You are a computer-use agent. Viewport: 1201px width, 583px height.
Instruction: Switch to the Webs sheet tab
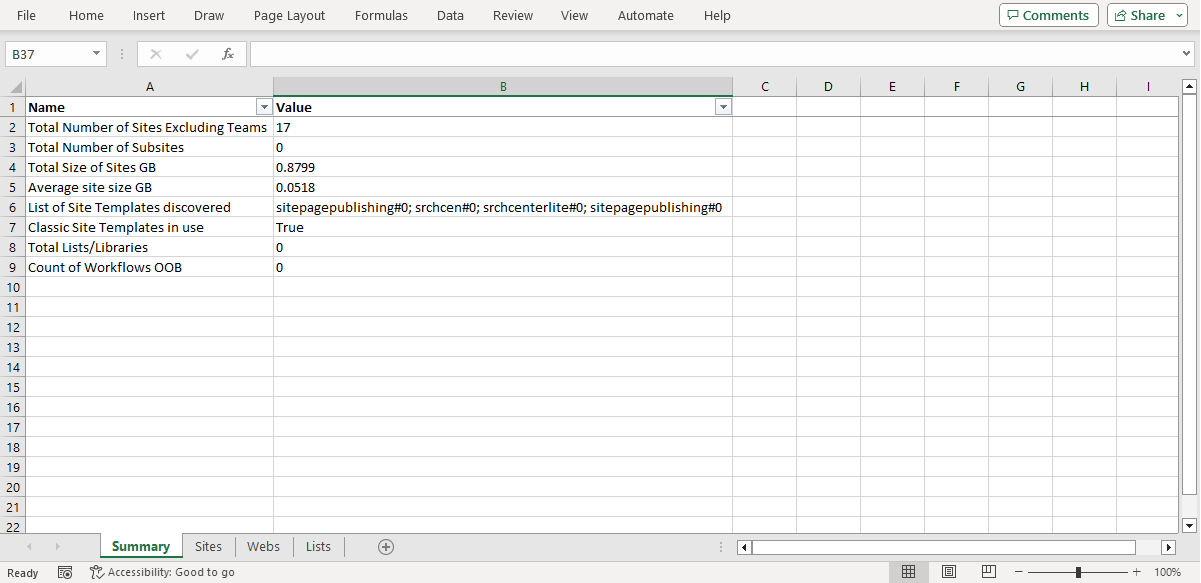pos(264,546)
